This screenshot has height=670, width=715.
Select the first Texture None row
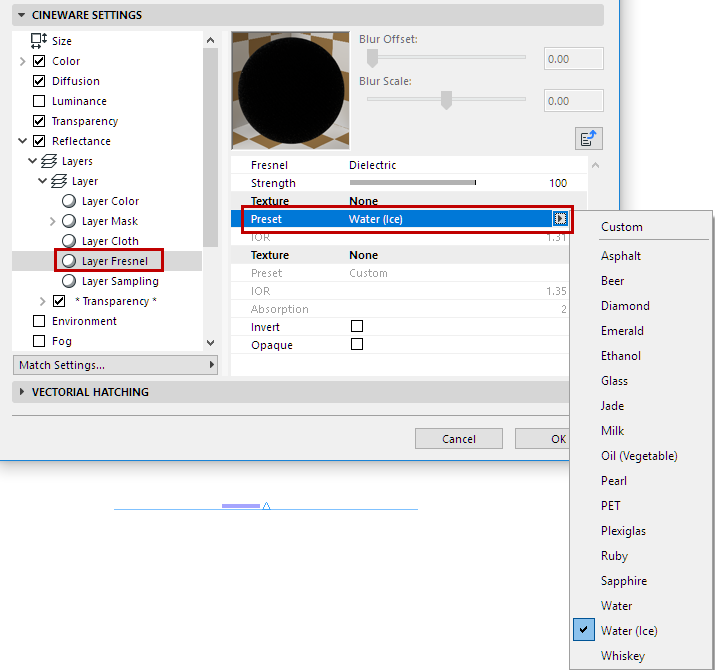tap(409, 201)
